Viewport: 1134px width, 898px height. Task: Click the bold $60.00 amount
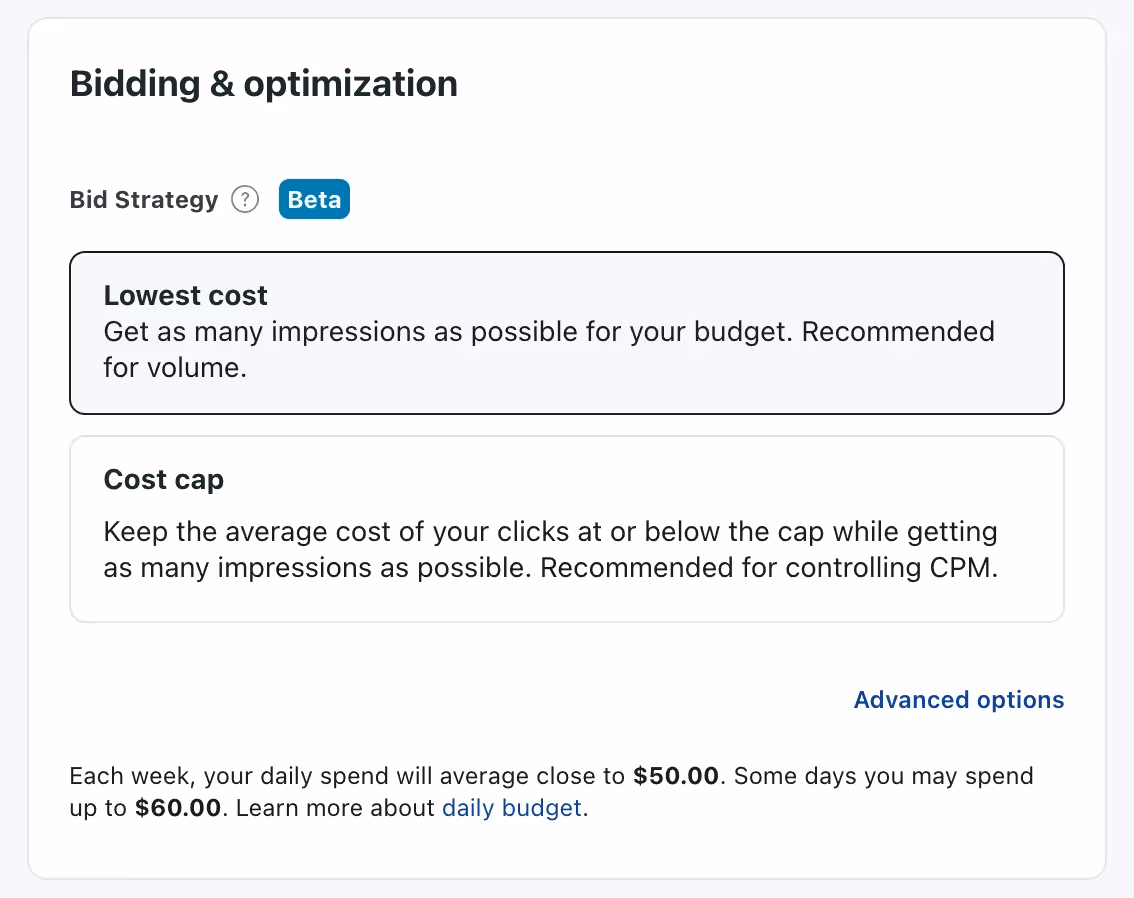(178, 808)
